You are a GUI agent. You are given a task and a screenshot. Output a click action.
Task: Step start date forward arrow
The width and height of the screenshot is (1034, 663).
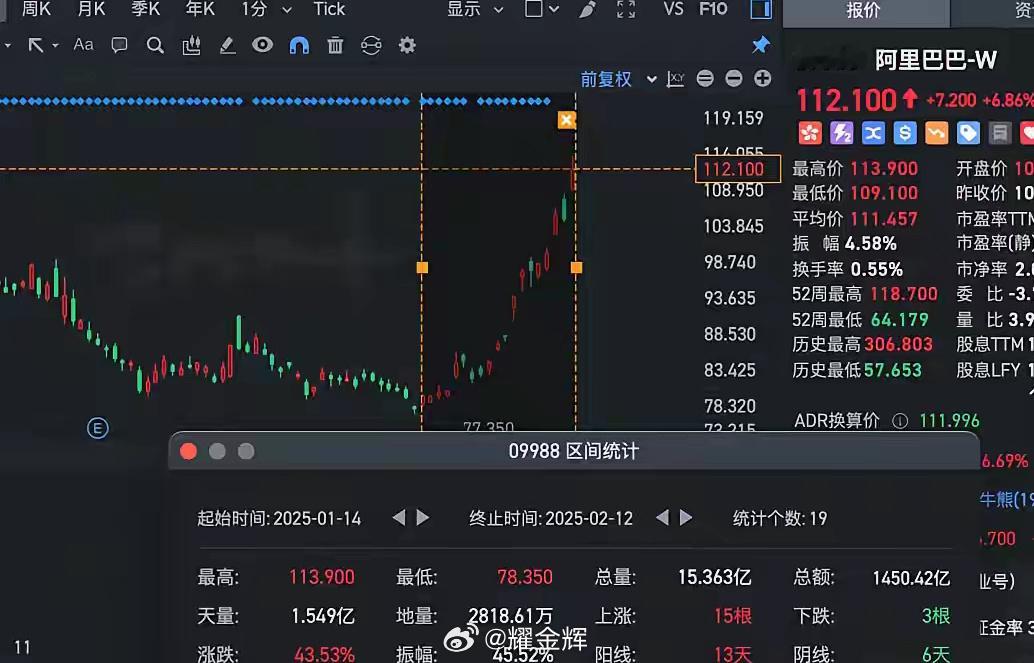click(423, 518)
